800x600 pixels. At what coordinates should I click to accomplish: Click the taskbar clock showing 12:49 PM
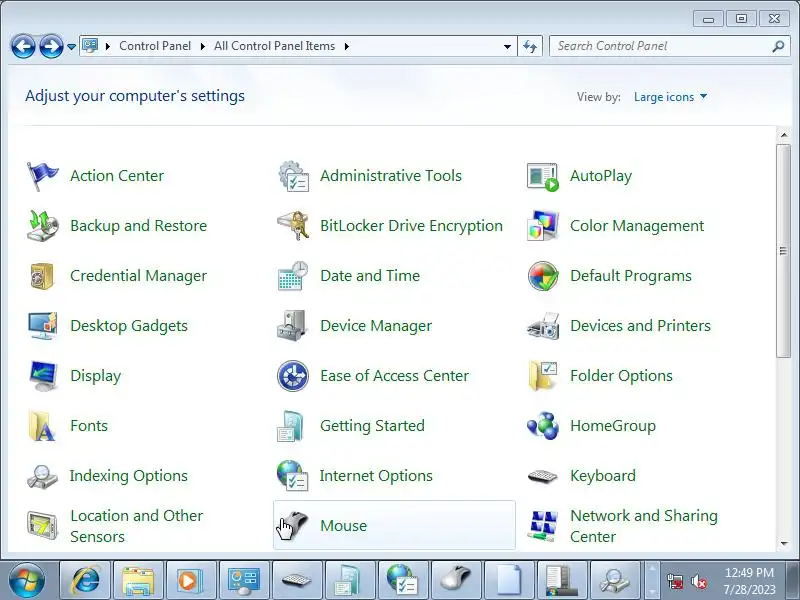tap(749, 581)
